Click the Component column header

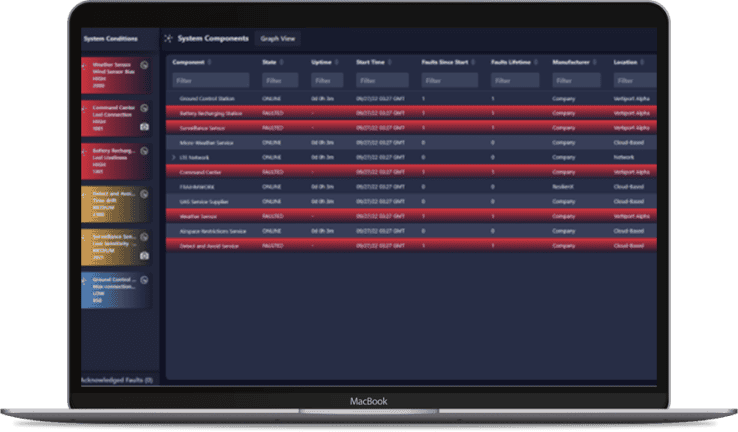[188, 62]
